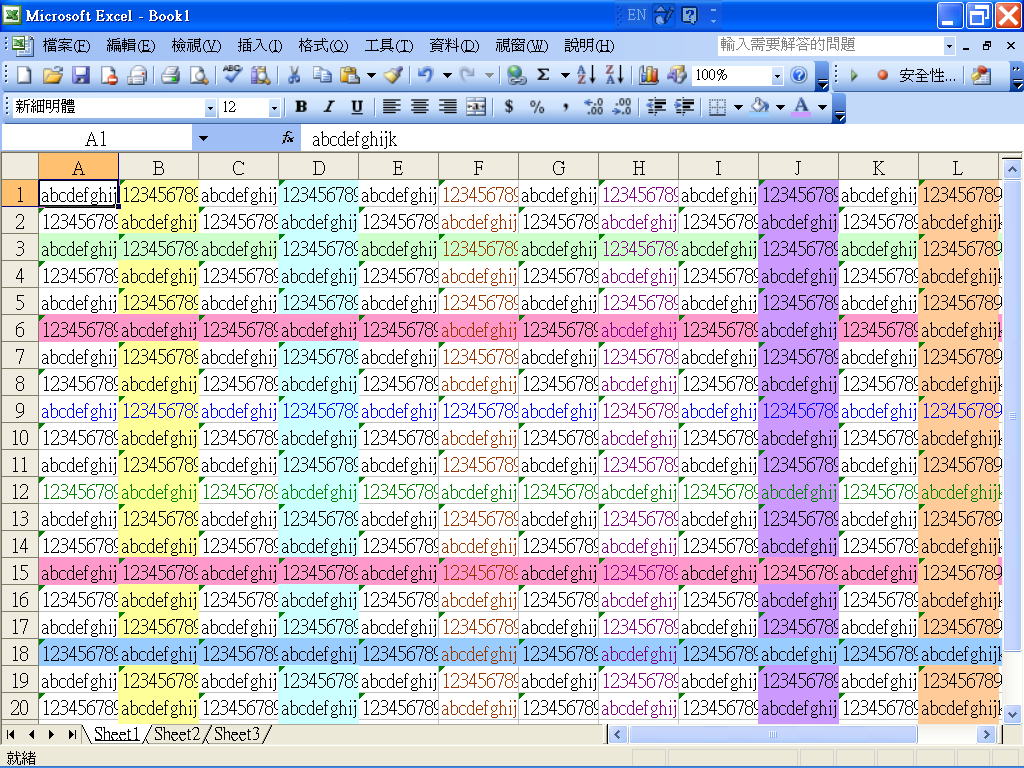Open the Chart Wizard
The width and height of the screenshot is (1024, 768).
648,76
